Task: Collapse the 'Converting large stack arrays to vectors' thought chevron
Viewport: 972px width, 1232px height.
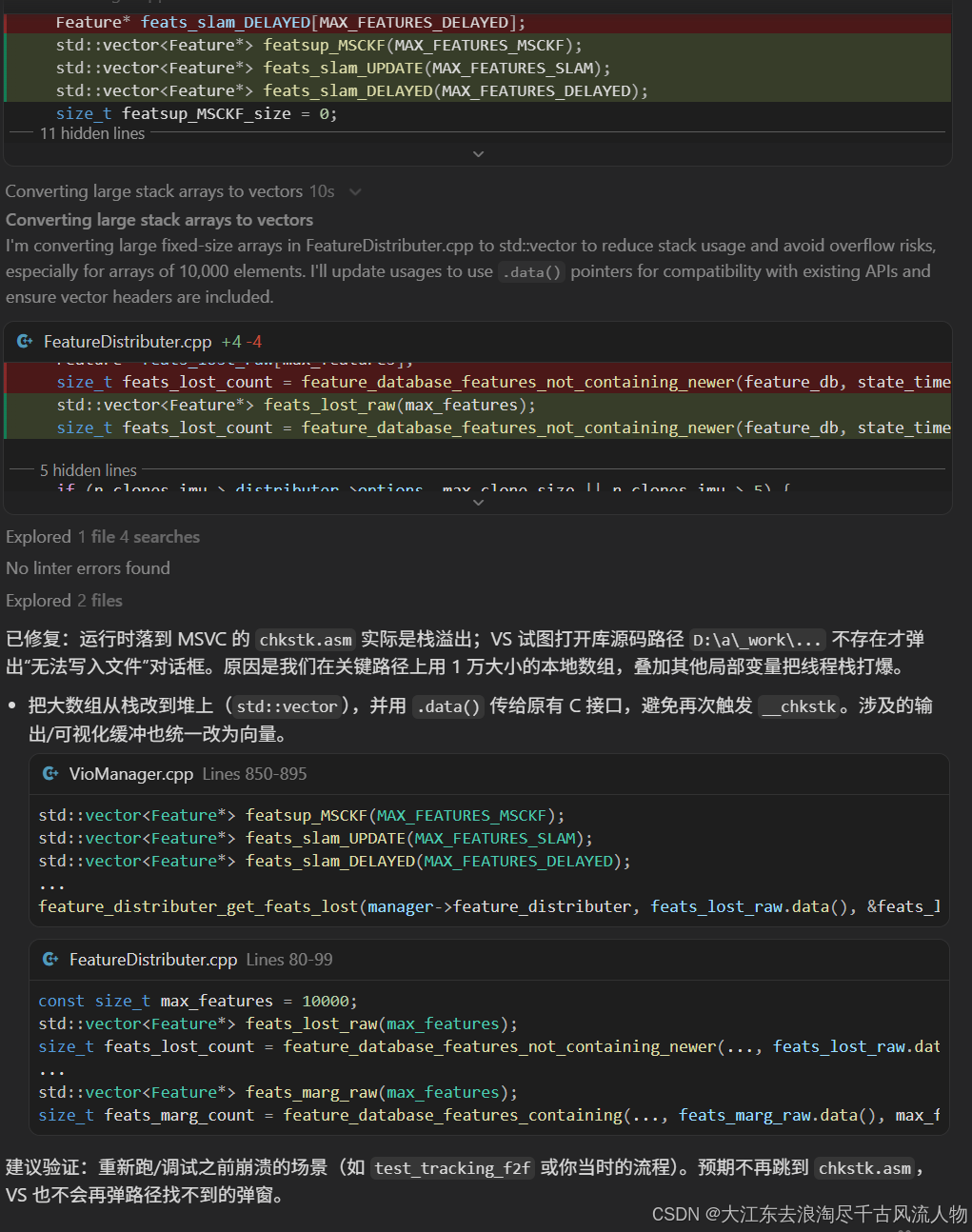Action: coord(355,192)
